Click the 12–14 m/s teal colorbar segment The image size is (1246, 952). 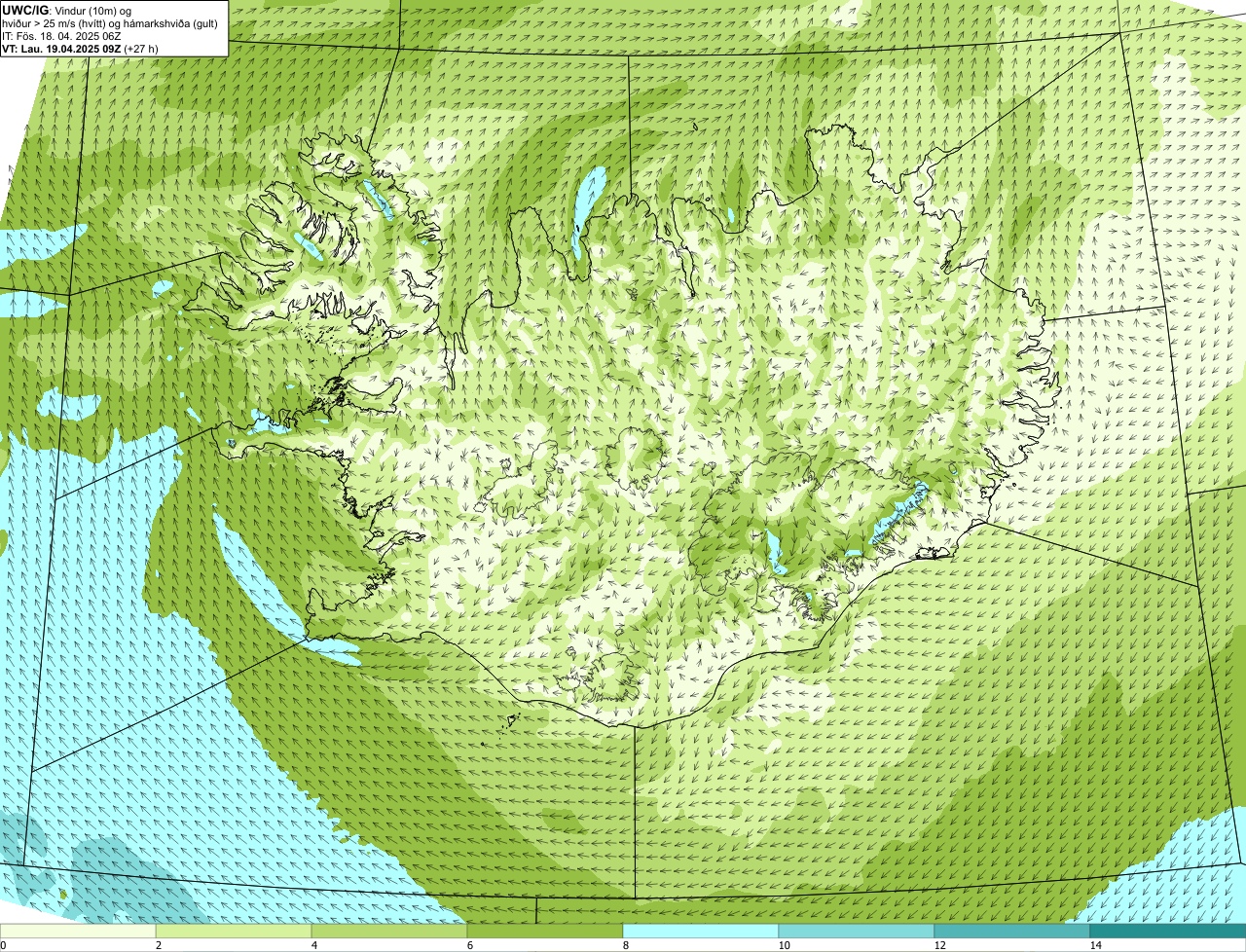click(1012, 932)
